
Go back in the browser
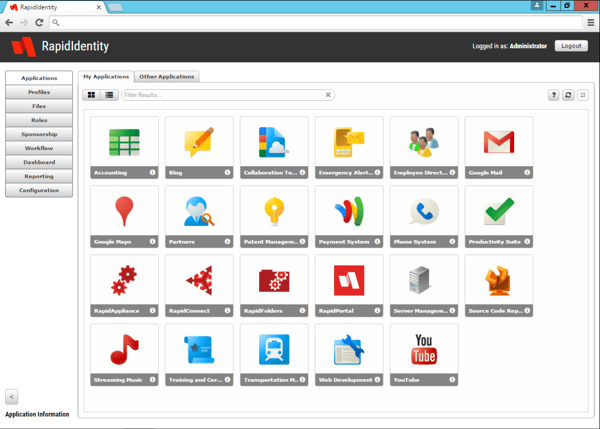coord(9,23)
